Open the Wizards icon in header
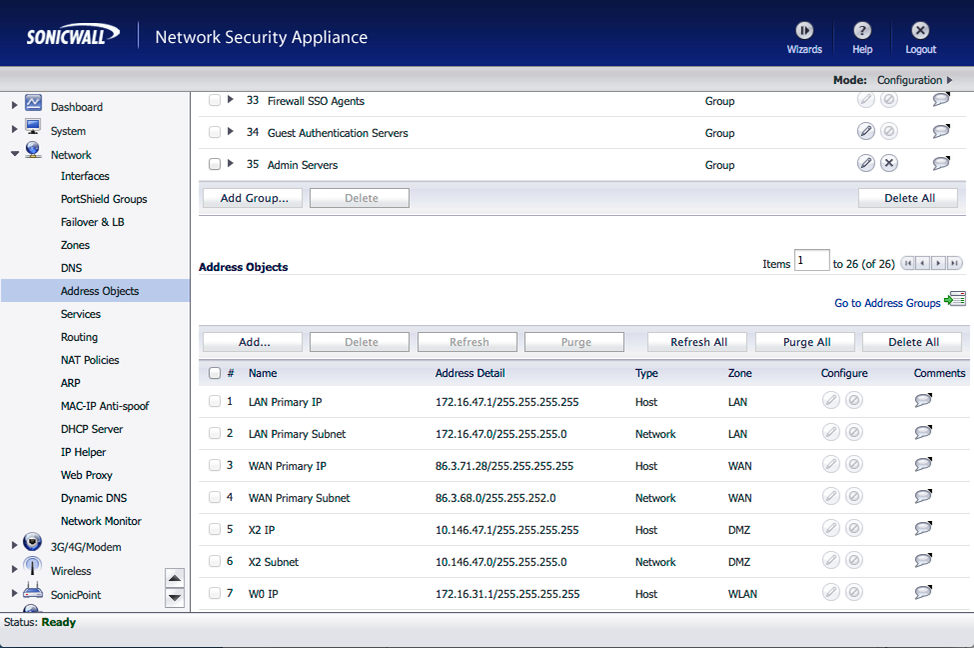This screenshot has height=648, width=974. (804, 30)
